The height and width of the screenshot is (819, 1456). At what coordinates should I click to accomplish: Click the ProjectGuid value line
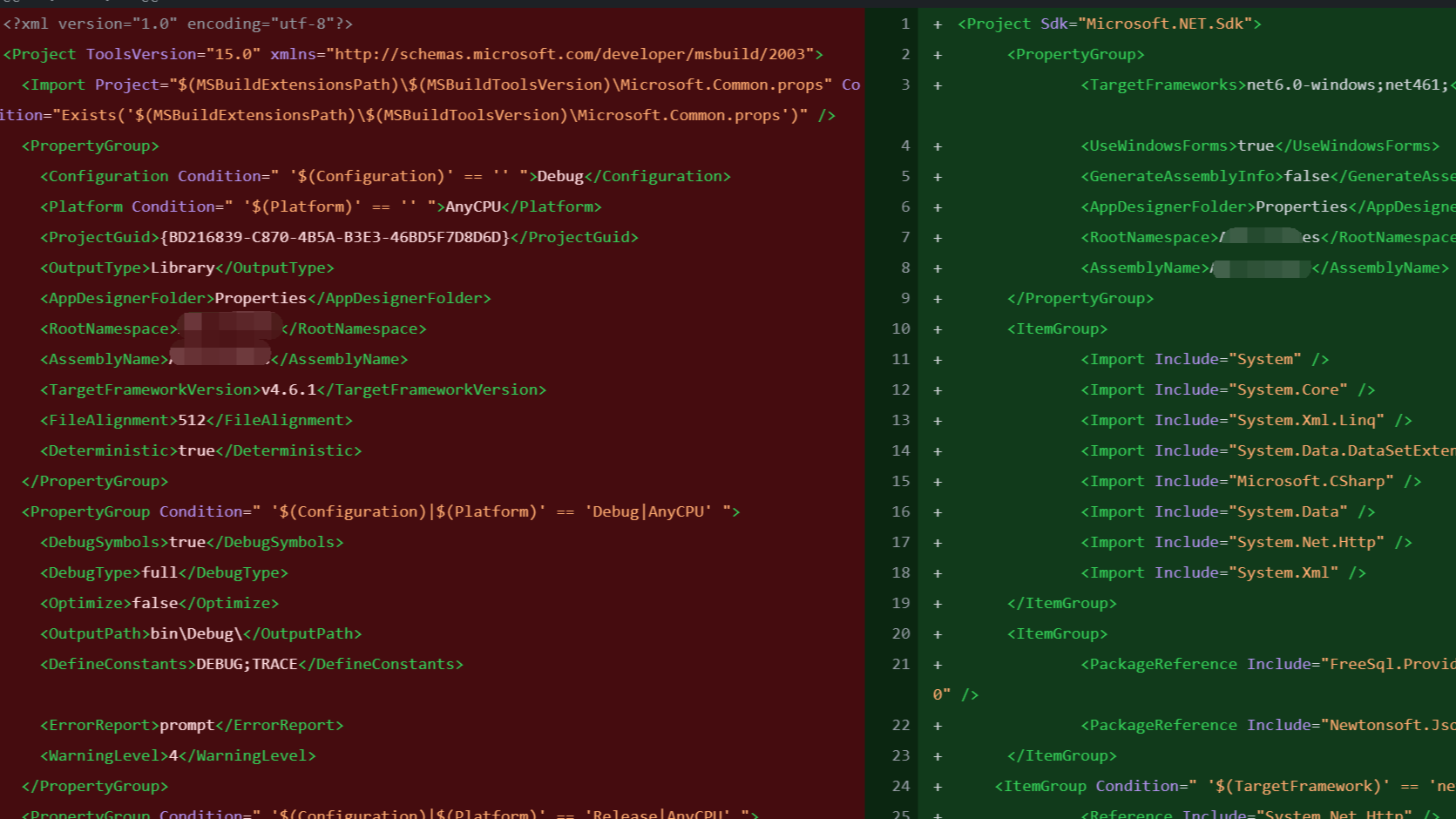coord(339,237)
